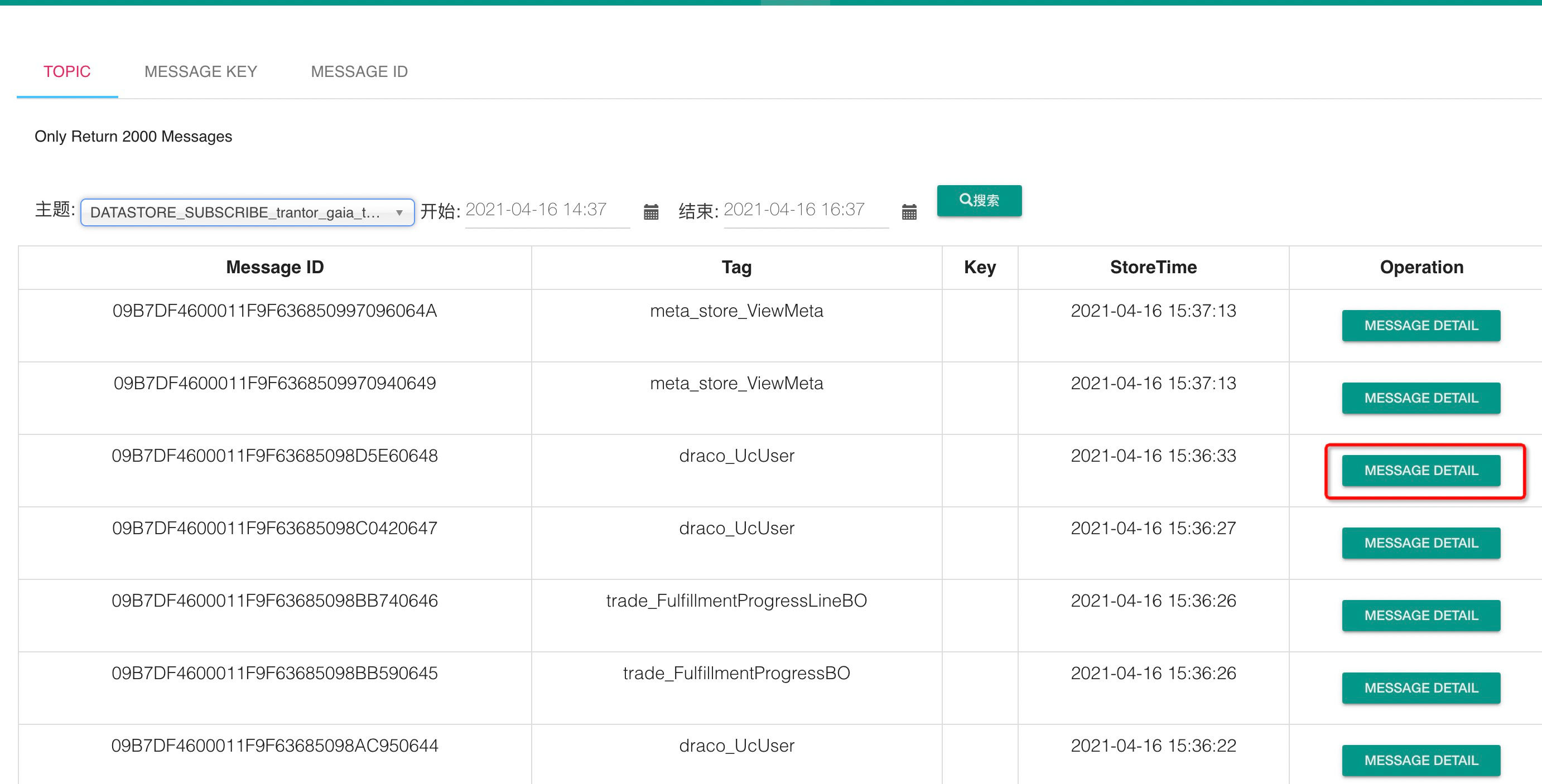Open message detail for ID ending C0420647
Image resolution: width=1542 pixels, height=784 pixels.
click(1420, 543)
